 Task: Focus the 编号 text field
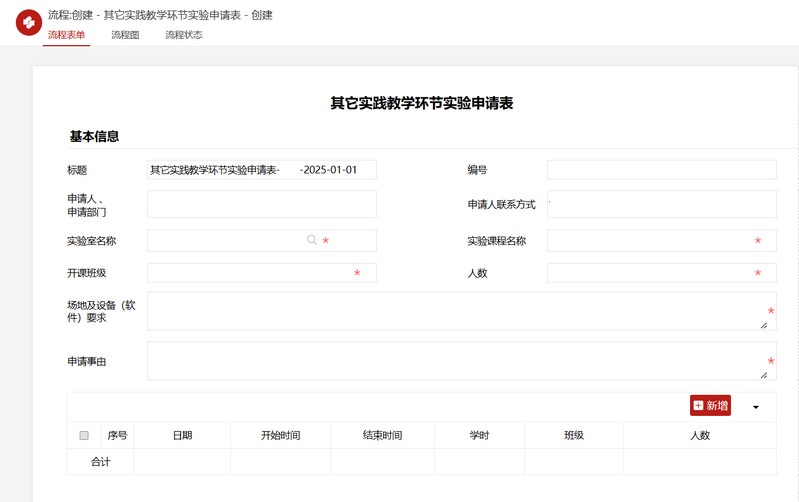click(661, 170)
